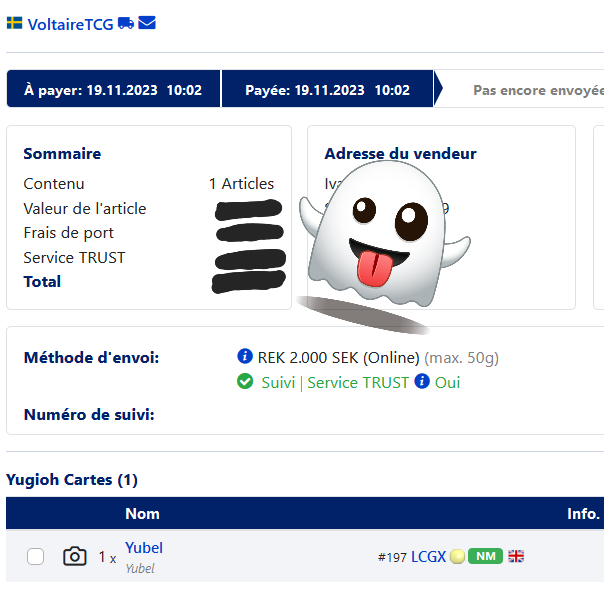Click 'REK 2.000 SEK (Online)' shipping text
This screenshot has width=604, height=594.
coord(338,358)
